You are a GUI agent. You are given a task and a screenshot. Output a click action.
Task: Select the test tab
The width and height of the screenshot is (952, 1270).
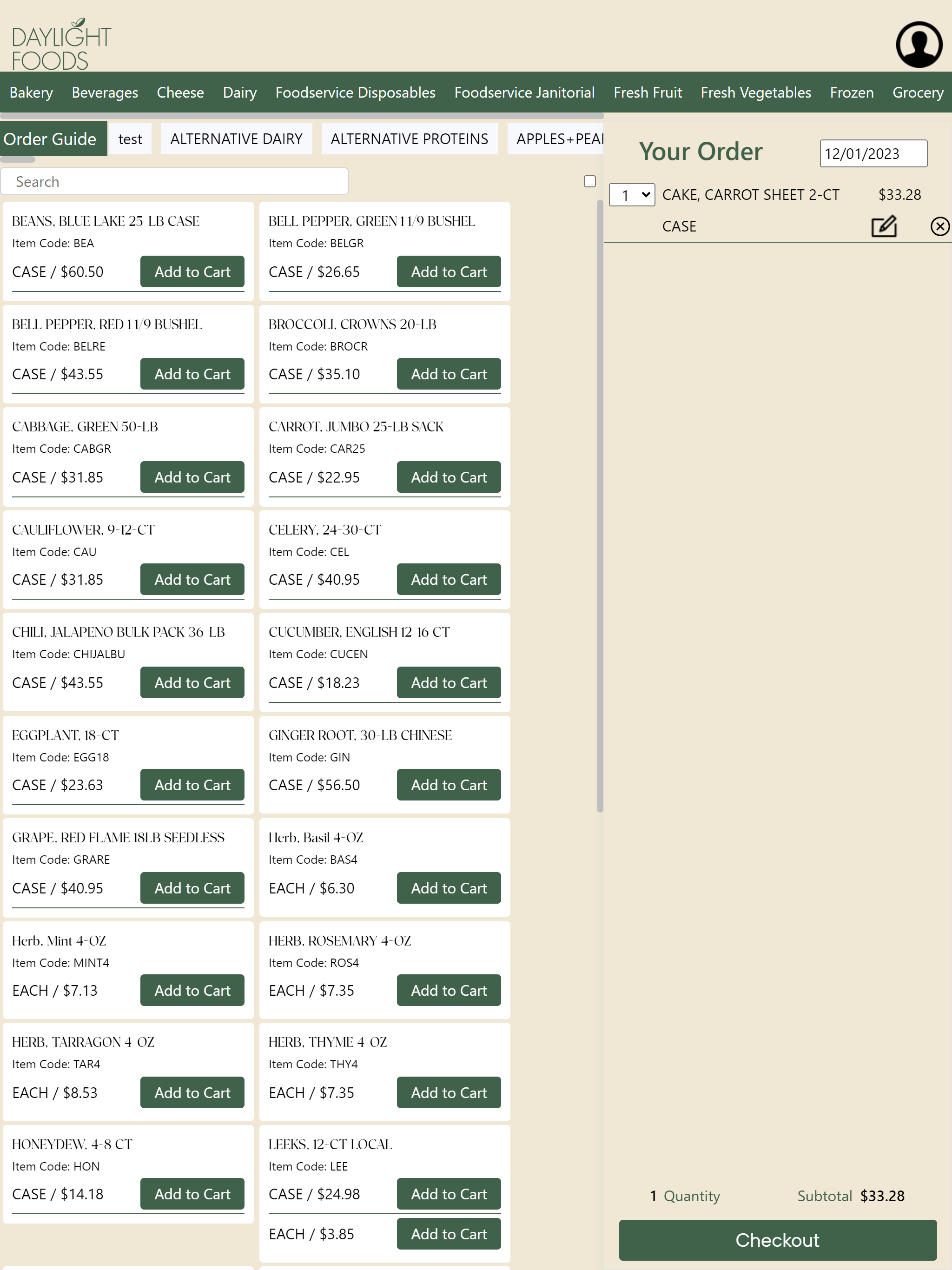[130, 139]
